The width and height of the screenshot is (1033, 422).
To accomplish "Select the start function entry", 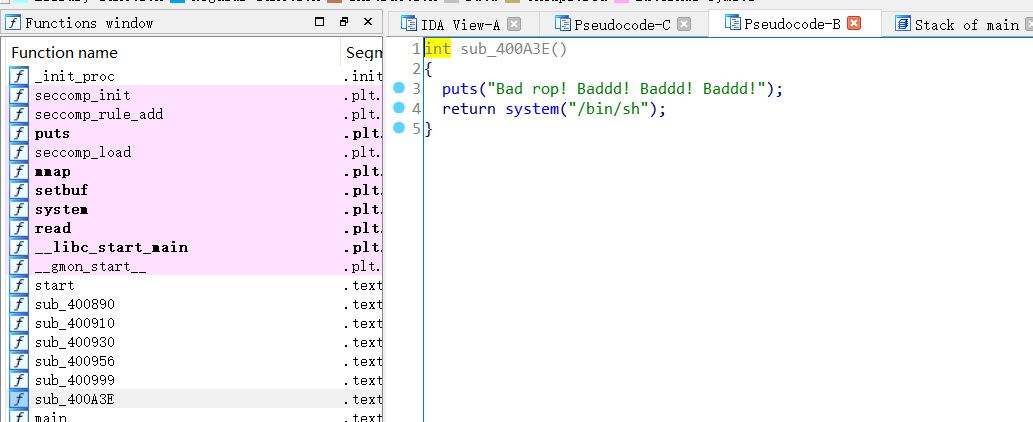I will (195, 285).
